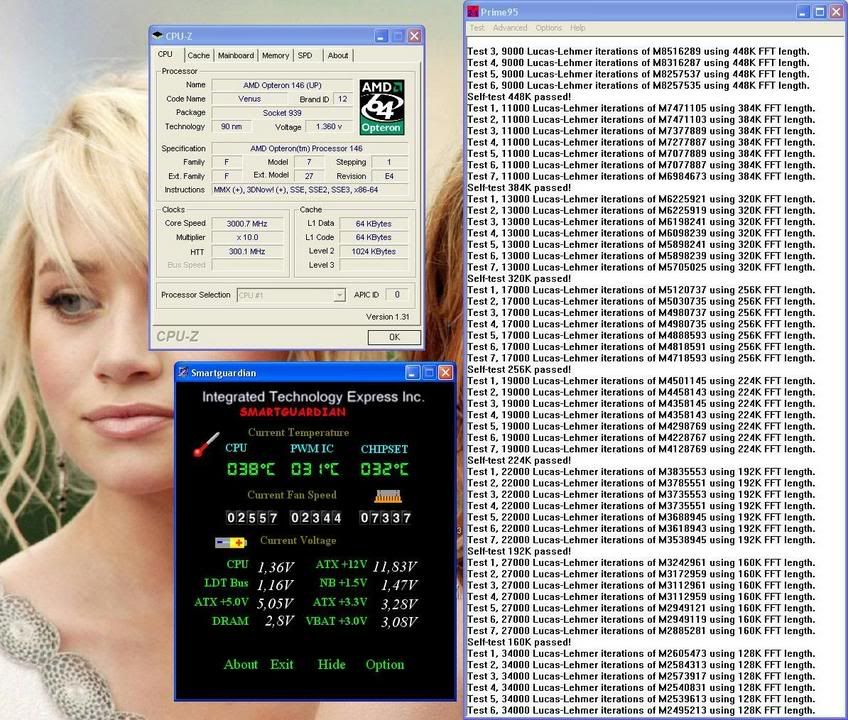Open the About tab in CPU-Z

(337, 55)
